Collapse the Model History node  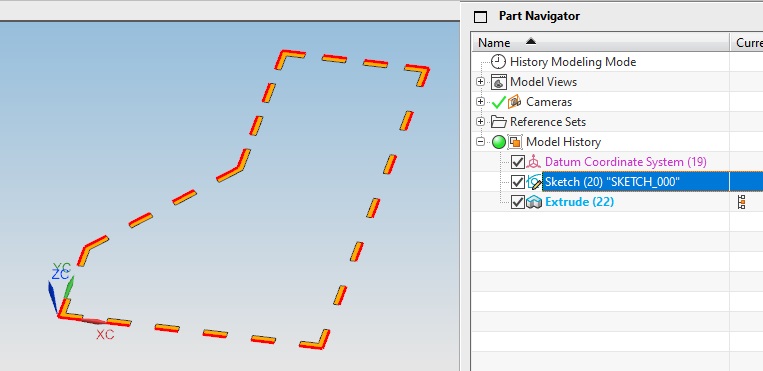pos(481,142)
